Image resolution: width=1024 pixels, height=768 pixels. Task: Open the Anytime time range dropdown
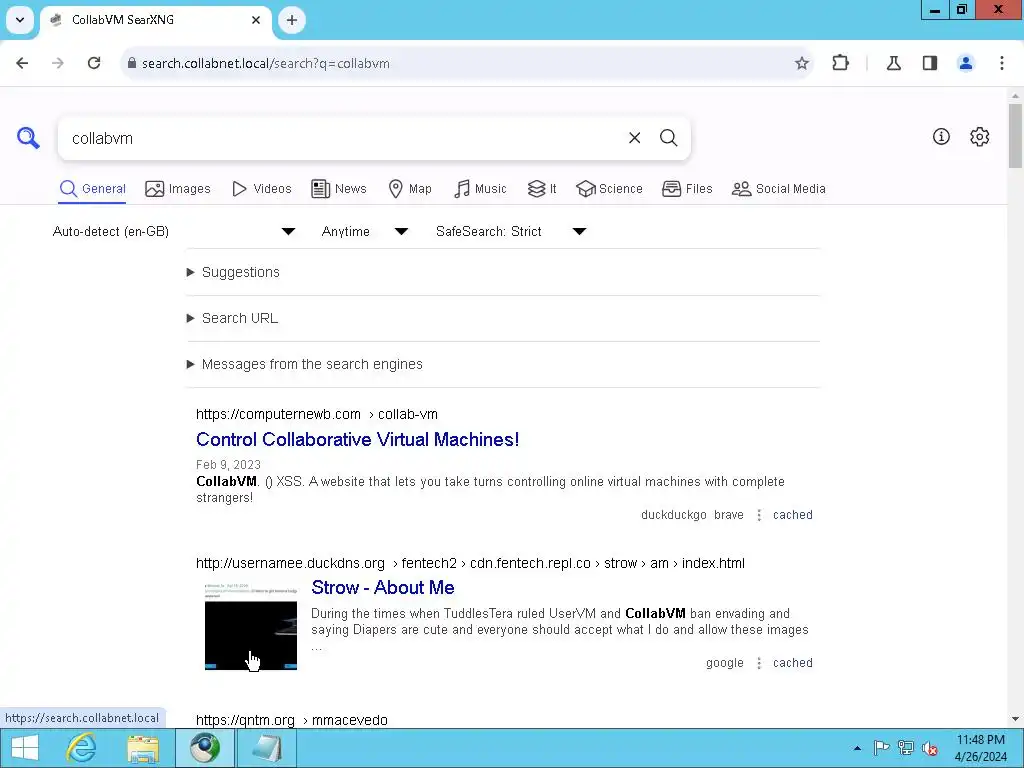point(365,231)
